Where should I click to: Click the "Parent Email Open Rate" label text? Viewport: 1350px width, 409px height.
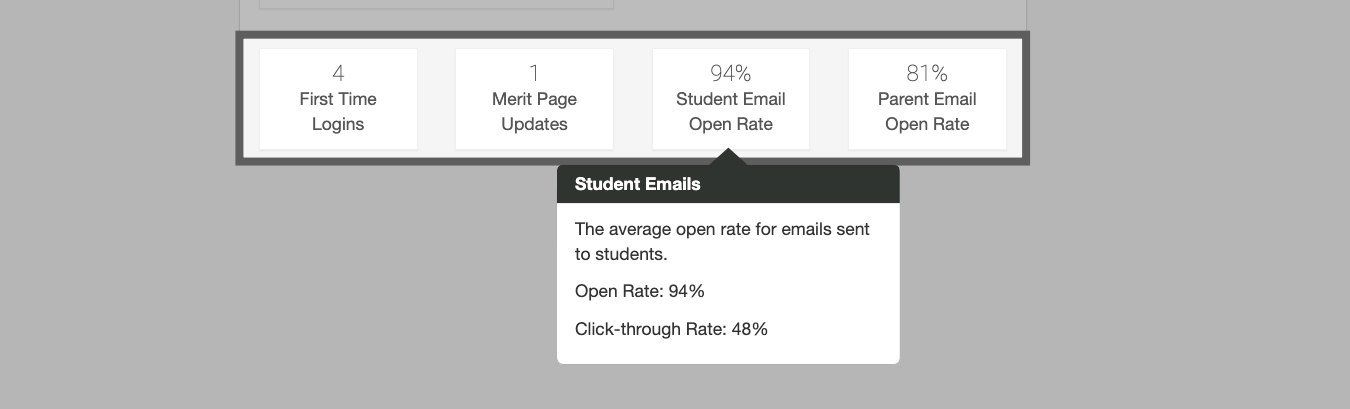click(927, 112)
